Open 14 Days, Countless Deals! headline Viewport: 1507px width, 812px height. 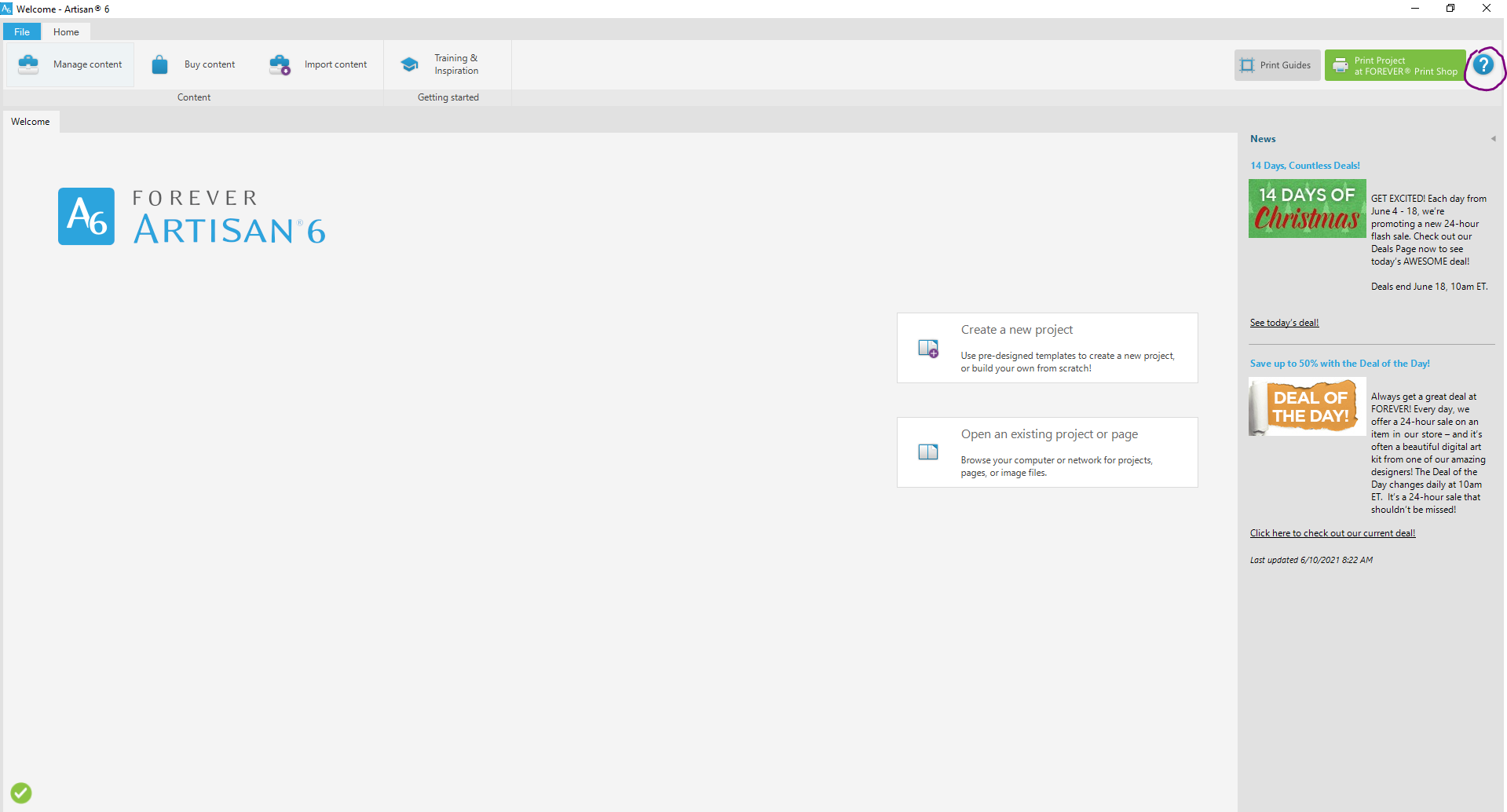pyautogui.click(x=1305, y=166)
